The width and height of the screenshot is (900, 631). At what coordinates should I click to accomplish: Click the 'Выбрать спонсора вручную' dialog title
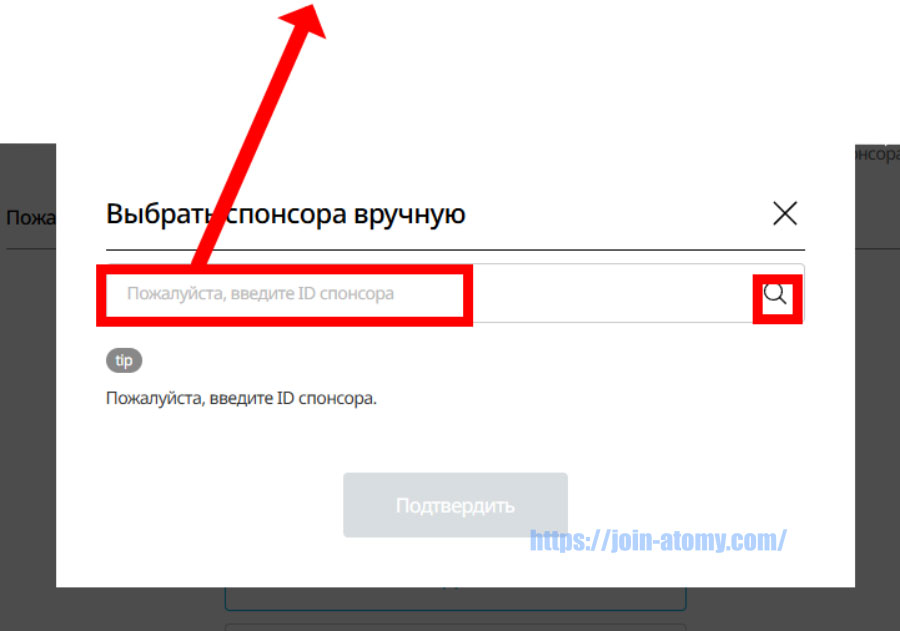point(284,213)
